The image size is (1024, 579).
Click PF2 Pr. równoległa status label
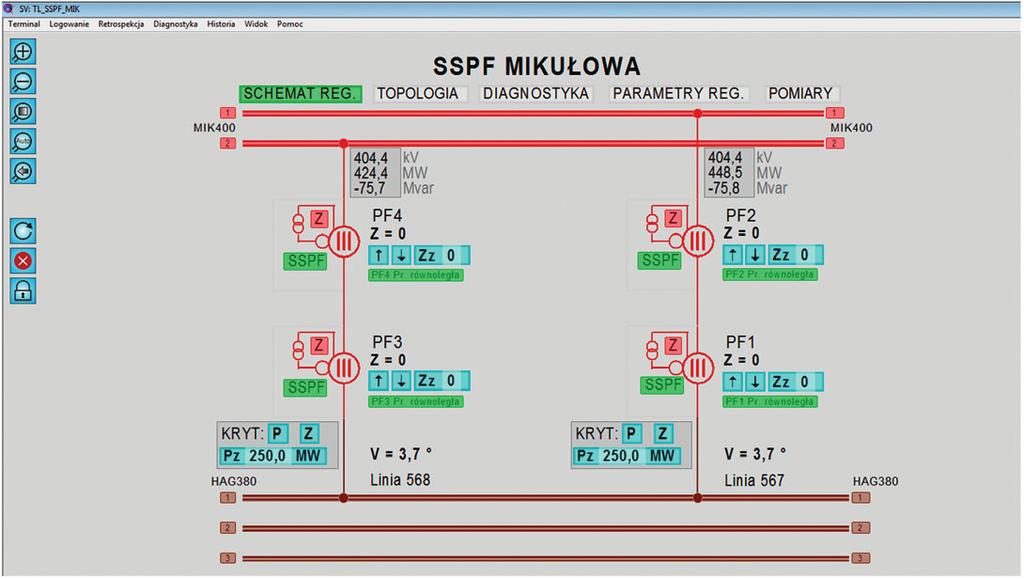coord(770,274)
